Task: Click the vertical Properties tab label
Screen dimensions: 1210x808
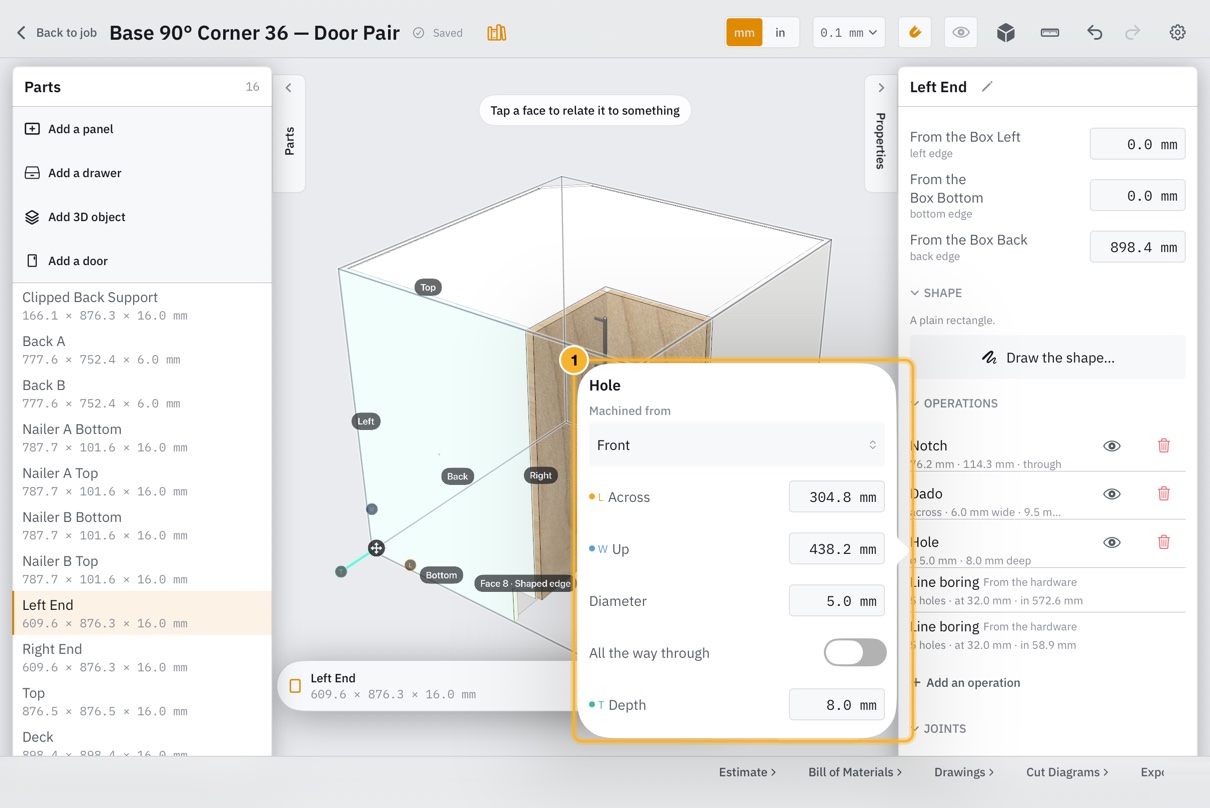Action: [881, 140]
